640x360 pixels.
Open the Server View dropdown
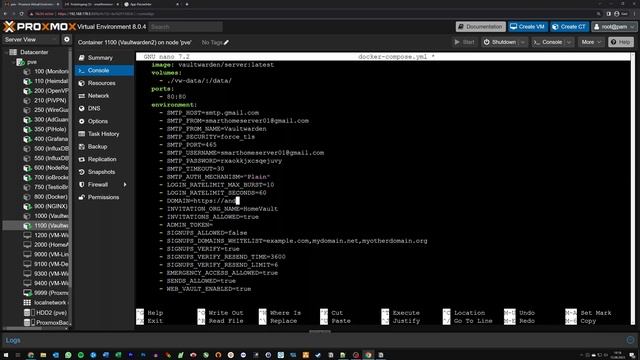[x=30, y=40]
